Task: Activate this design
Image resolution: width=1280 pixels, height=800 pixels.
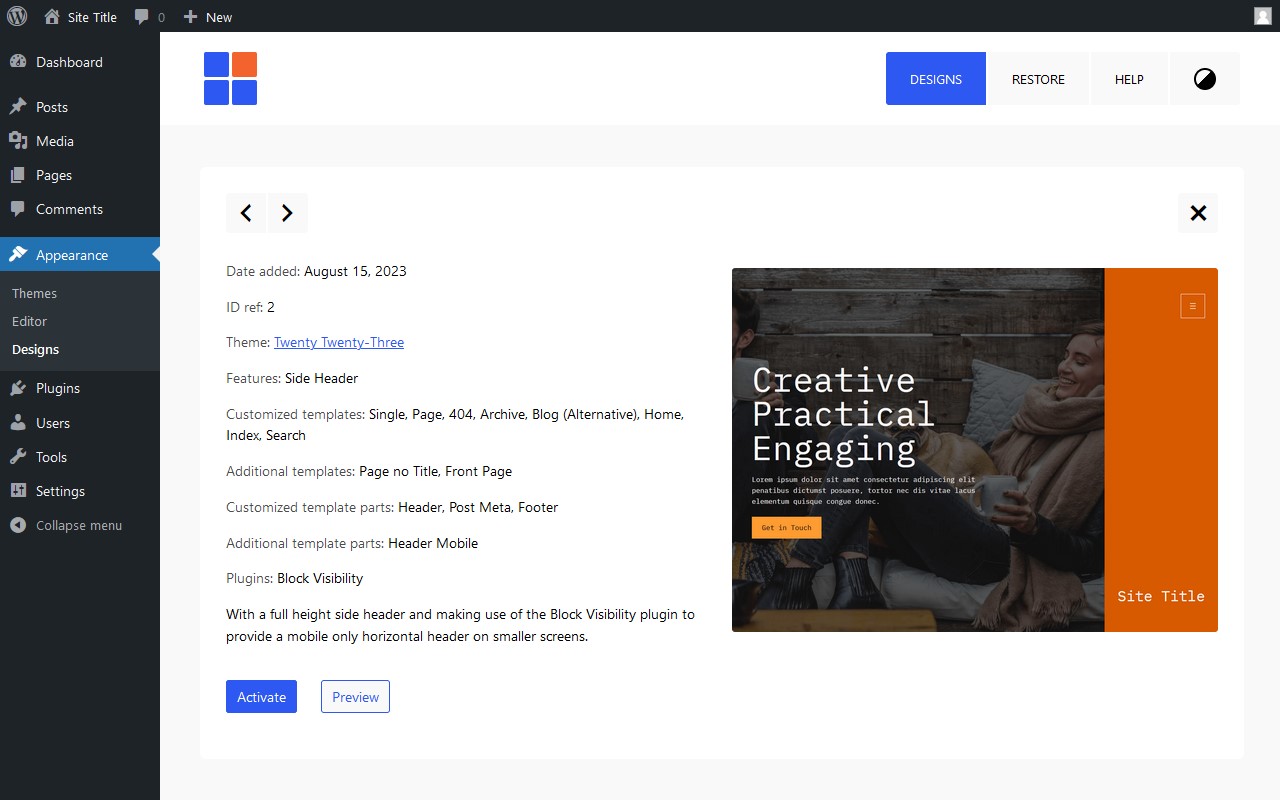Action: (261, 697)
